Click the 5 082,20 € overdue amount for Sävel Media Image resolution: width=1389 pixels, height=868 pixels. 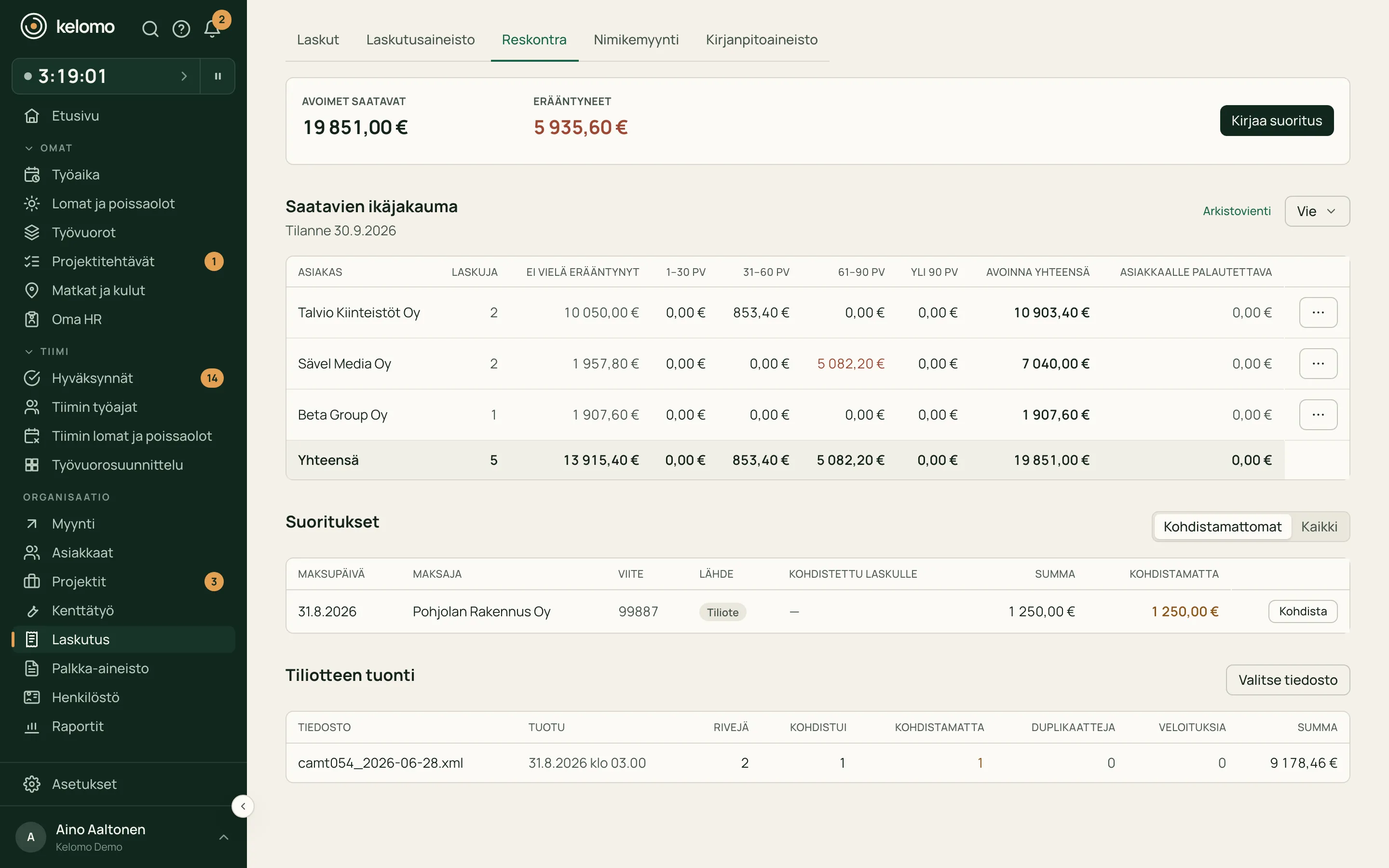pos(851,364)
